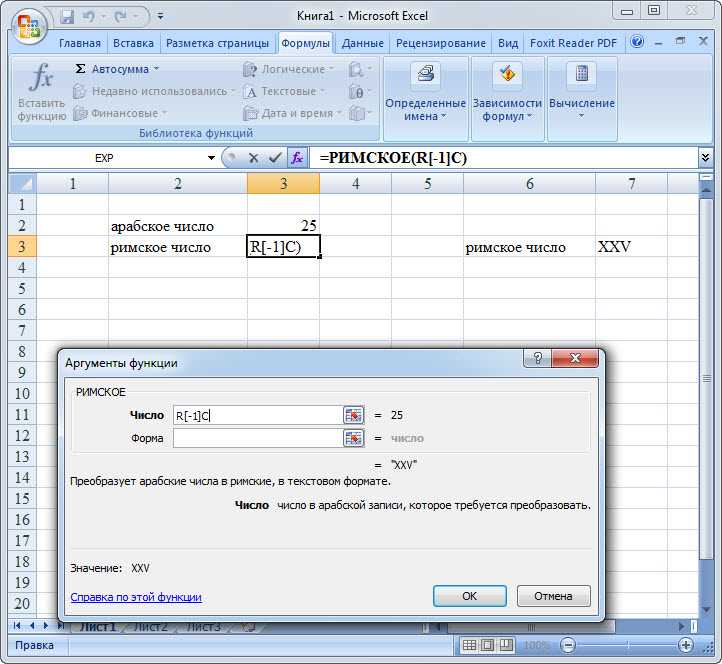Click the OK button
The width and height of the screenshot is (722, 664).
point(470,596)
